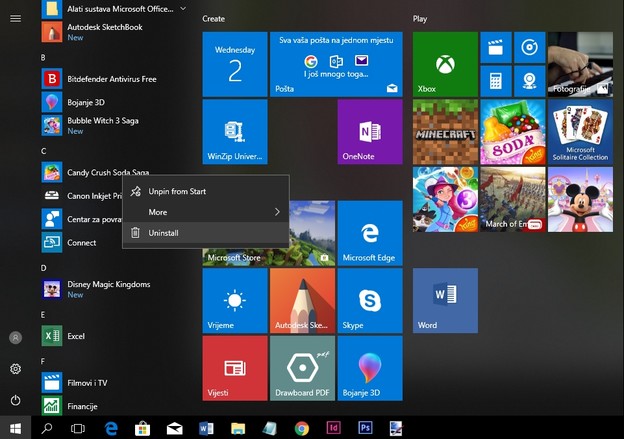Open the More submenu entry
Screen dimensions: 624x439
pyautogui.click(x=206, y=212)
